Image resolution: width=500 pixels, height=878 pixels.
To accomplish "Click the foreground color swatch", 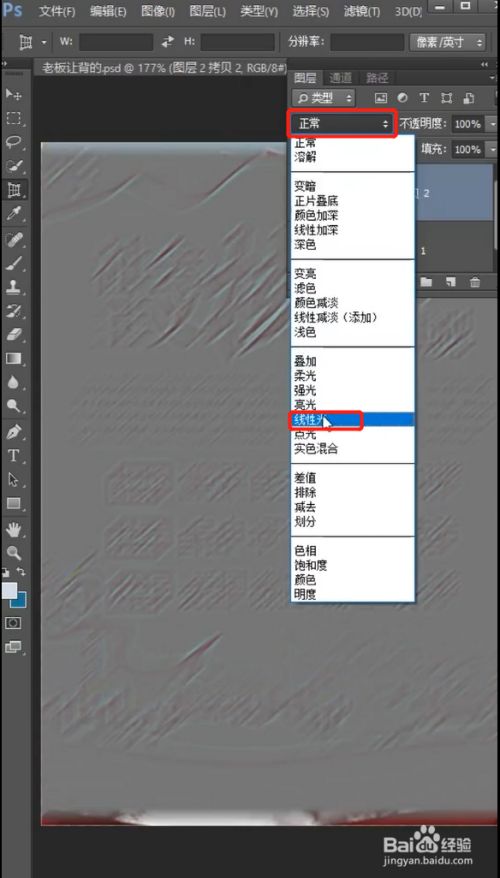I will click(8, 590).
